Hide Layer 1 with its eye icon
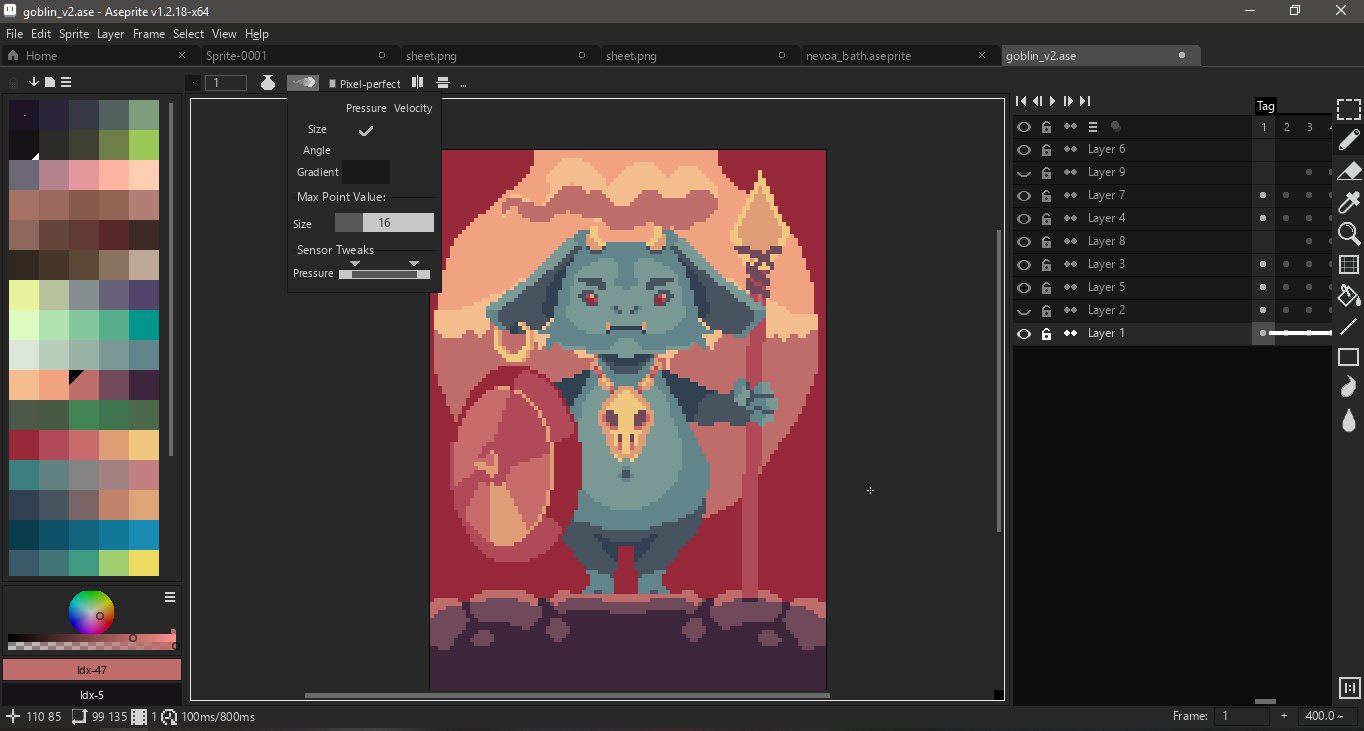Screen dimensions: 1364x731 (1023, 334)
